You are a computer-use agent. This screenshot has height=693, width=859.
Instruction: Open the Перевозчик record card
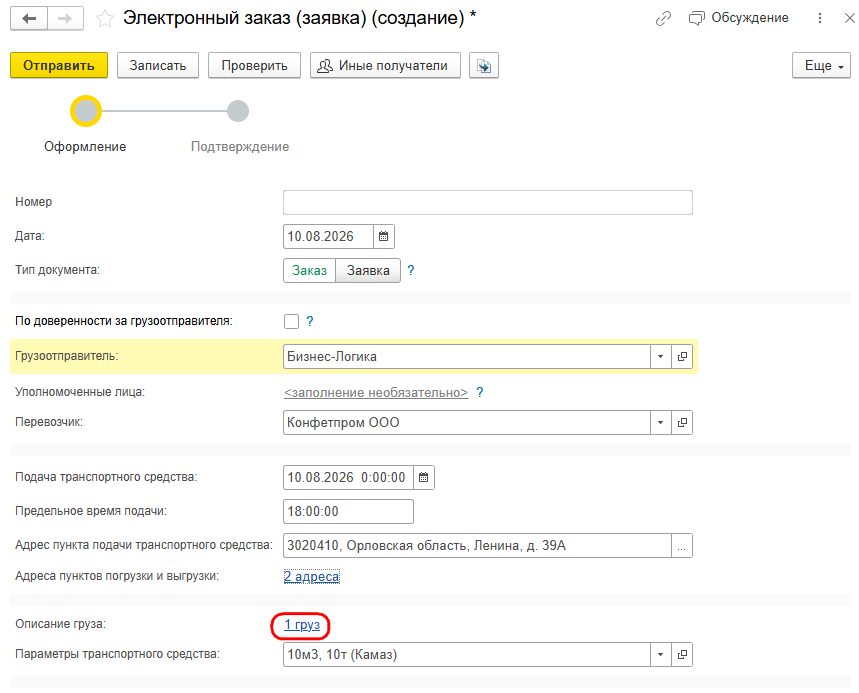pos(682,422)
